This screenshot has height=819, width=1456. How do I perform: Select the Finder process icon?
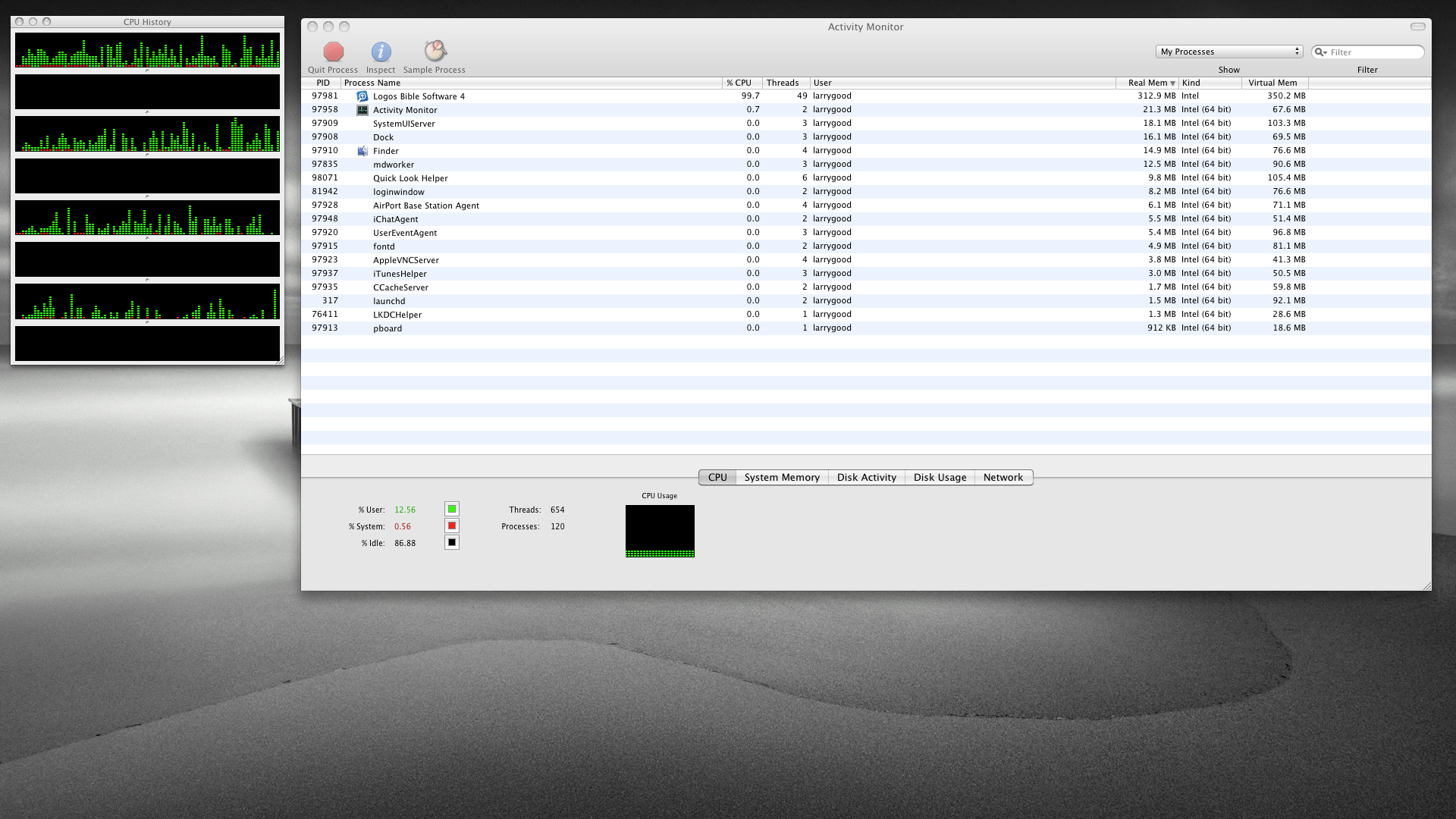pos(362,151)
